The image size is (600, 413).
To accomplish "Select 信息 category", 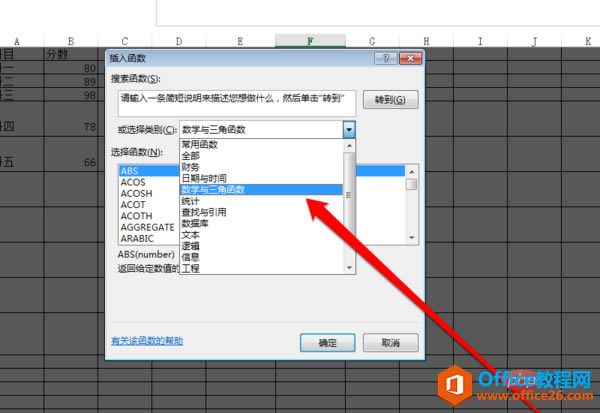I will coord(261,257).
